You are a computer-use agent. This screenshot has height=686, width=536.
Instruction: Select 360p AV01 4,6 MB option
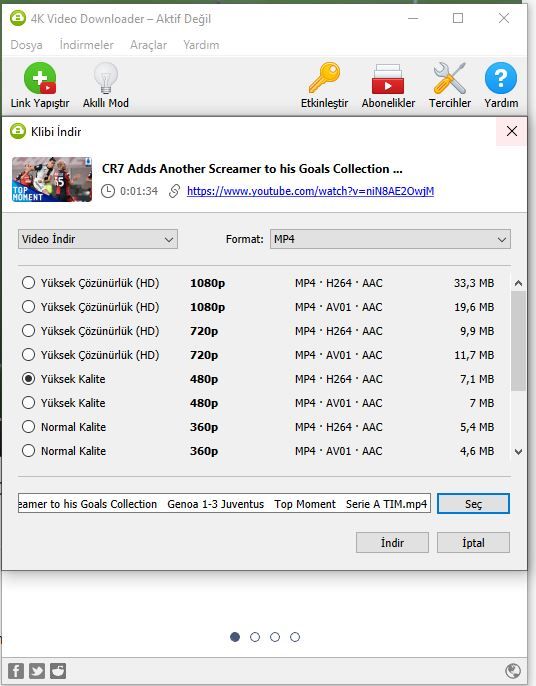pyautogui.click(x=28, y=451)
